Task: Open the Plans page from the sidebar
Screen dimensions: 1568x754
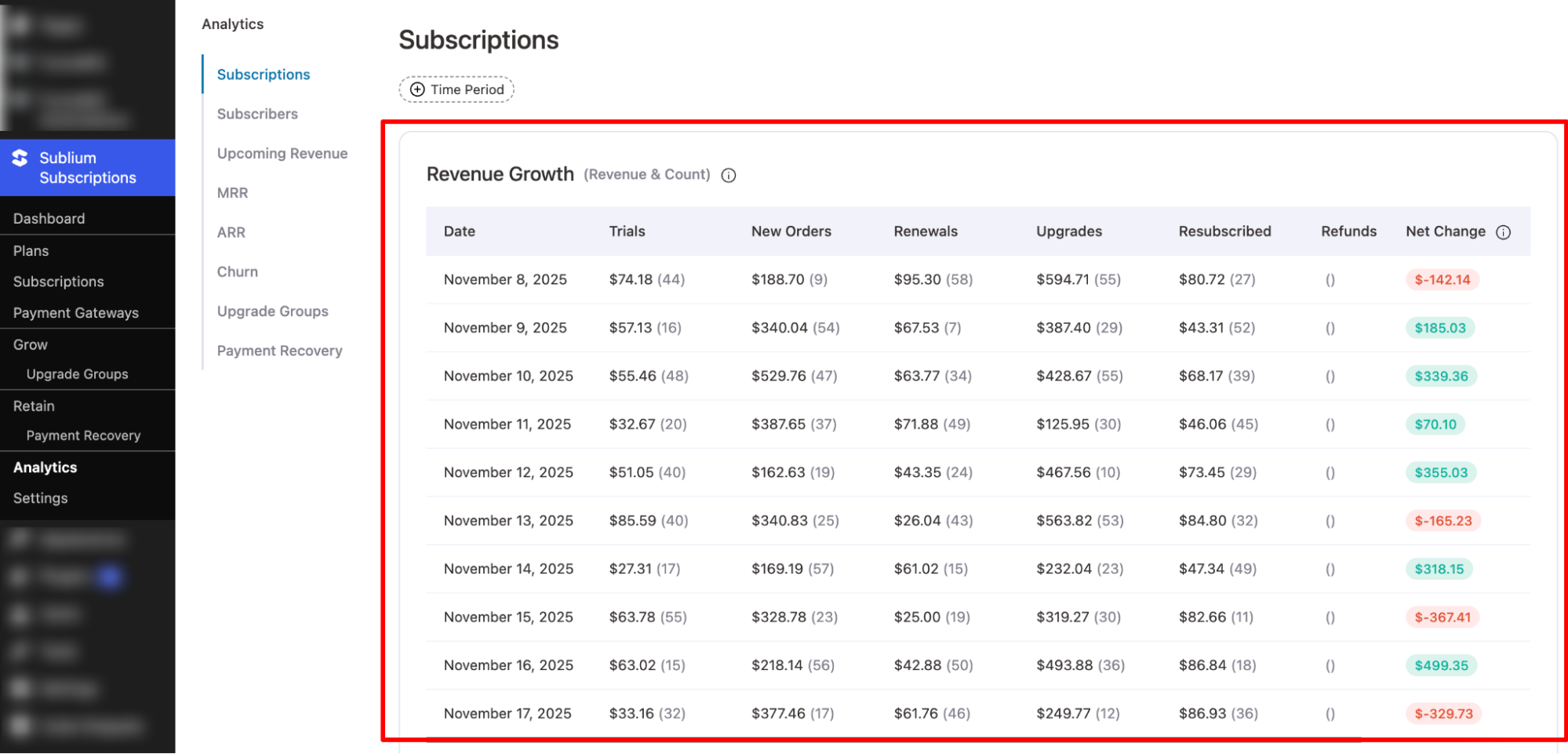Action: (x=31, y=250)
